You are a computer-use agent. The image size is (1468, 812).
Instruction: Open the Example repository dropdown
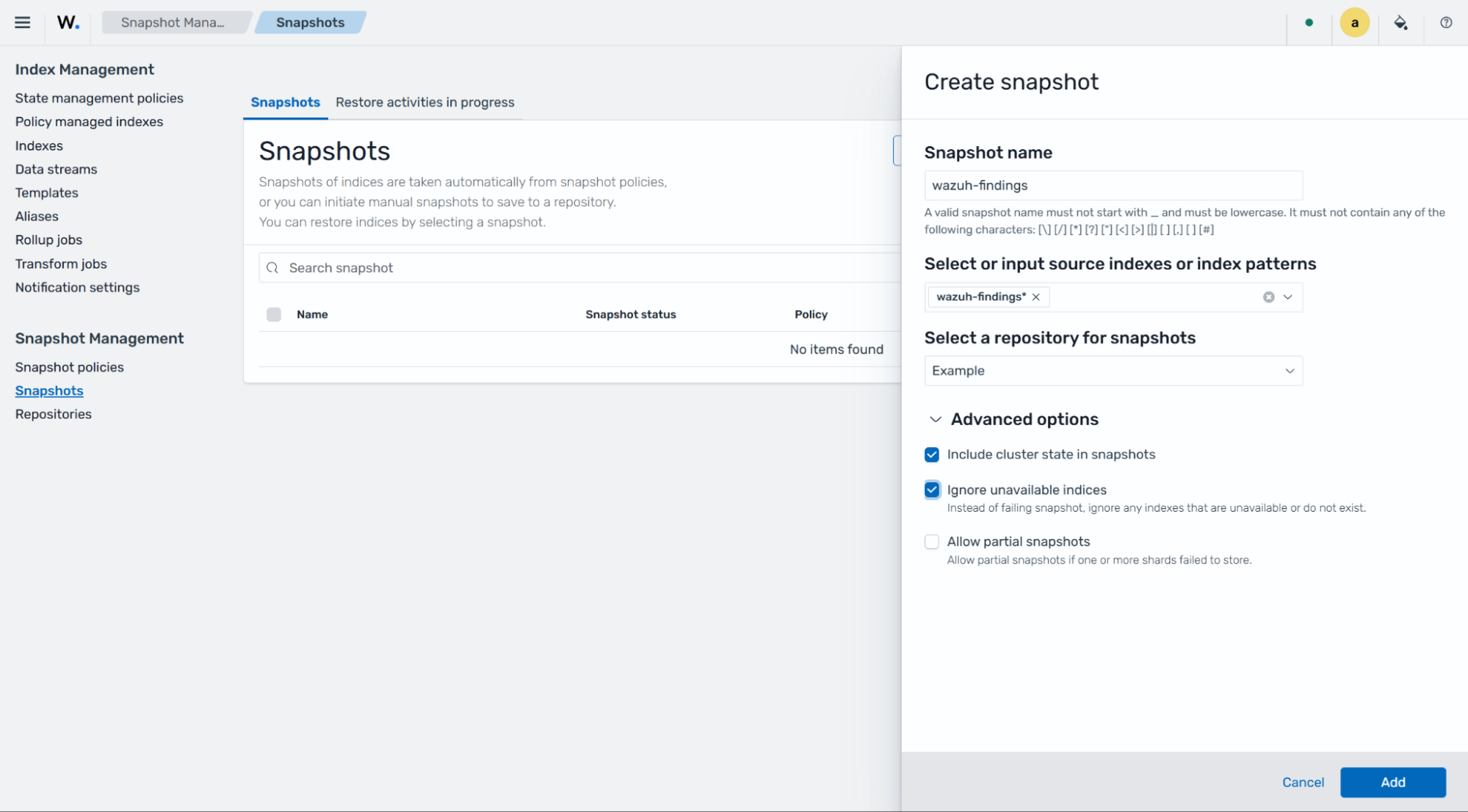pos(1113,371)
